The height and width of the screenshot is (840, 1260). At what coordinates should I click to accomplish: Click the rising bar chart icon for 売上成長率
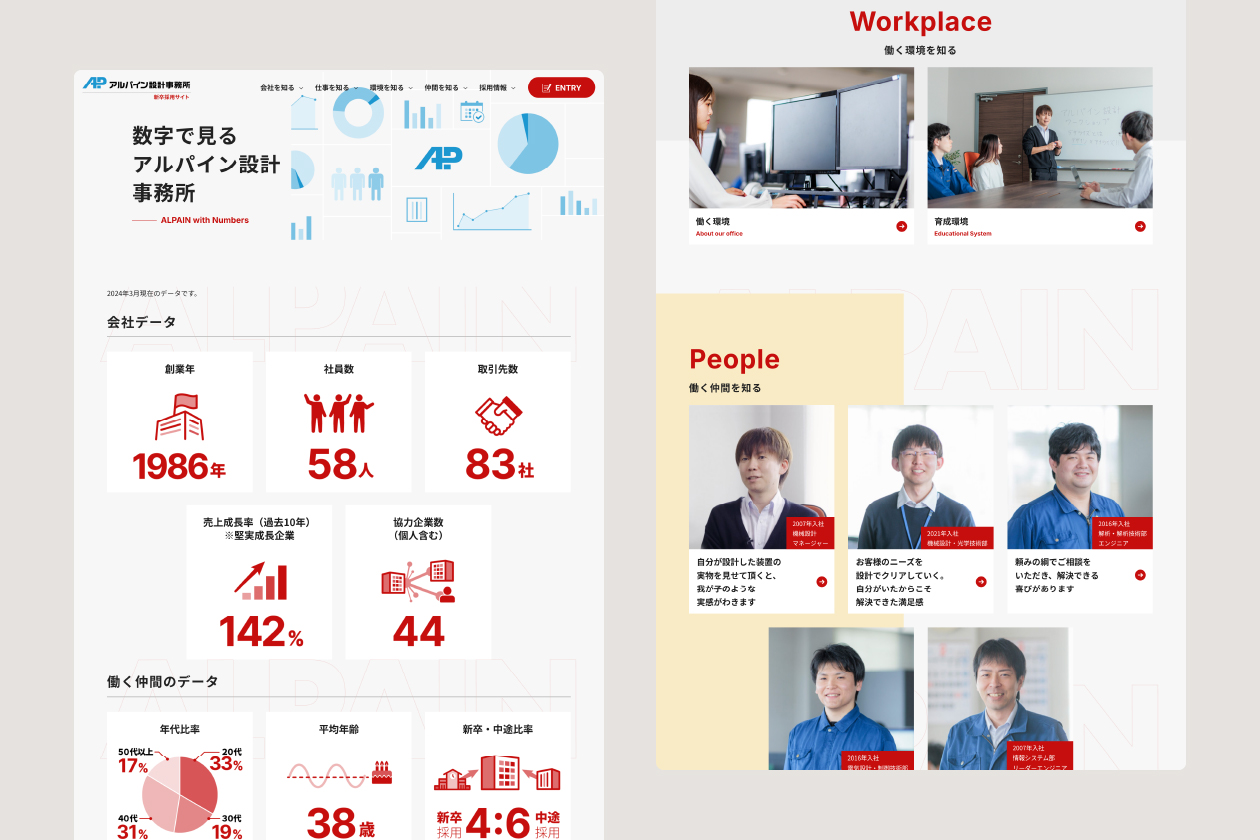click(x=260, y=580)
